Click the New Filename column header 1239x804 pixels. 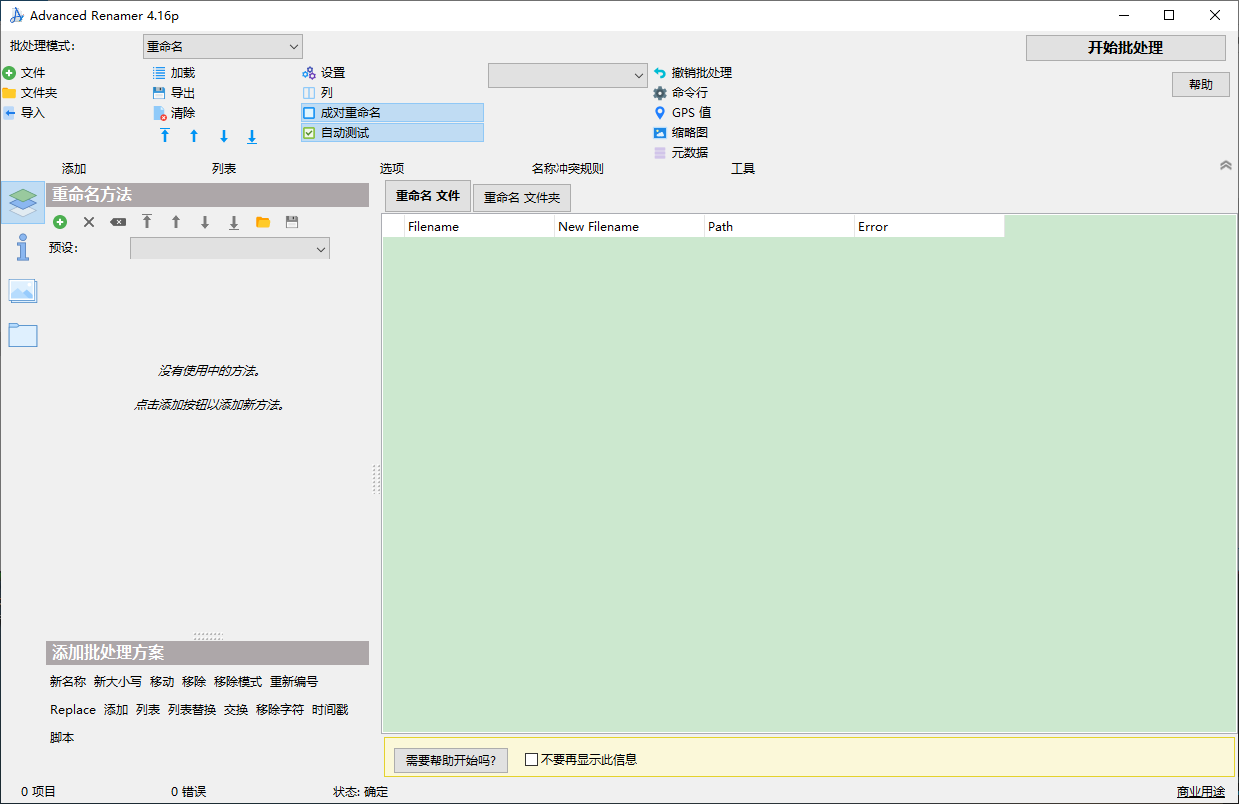(x=629, y=227)
